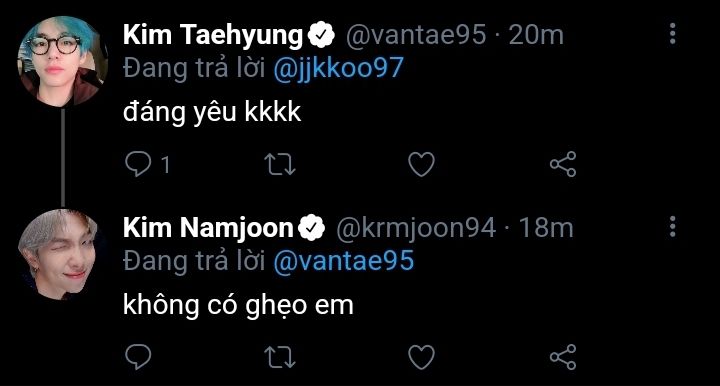Open the "không có ghẹo em" tweet text
720x386 pixels.
[x=238, y=306]
